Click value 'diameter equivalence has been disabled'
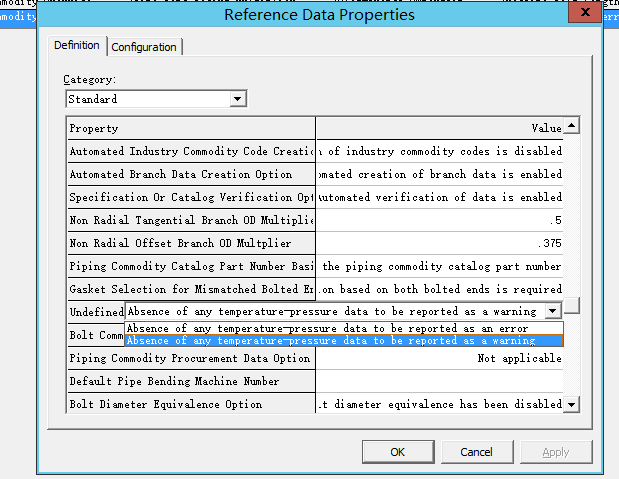The image size is (619, 479). point(439,404)
